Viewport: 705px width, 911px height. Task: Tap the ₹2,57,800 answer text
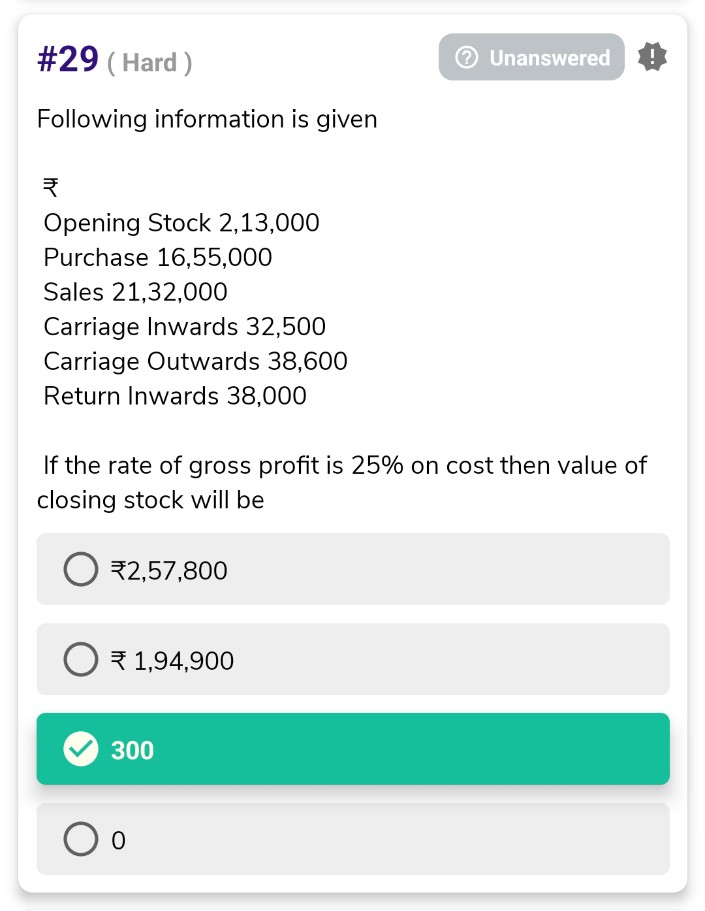click(169, 571)
